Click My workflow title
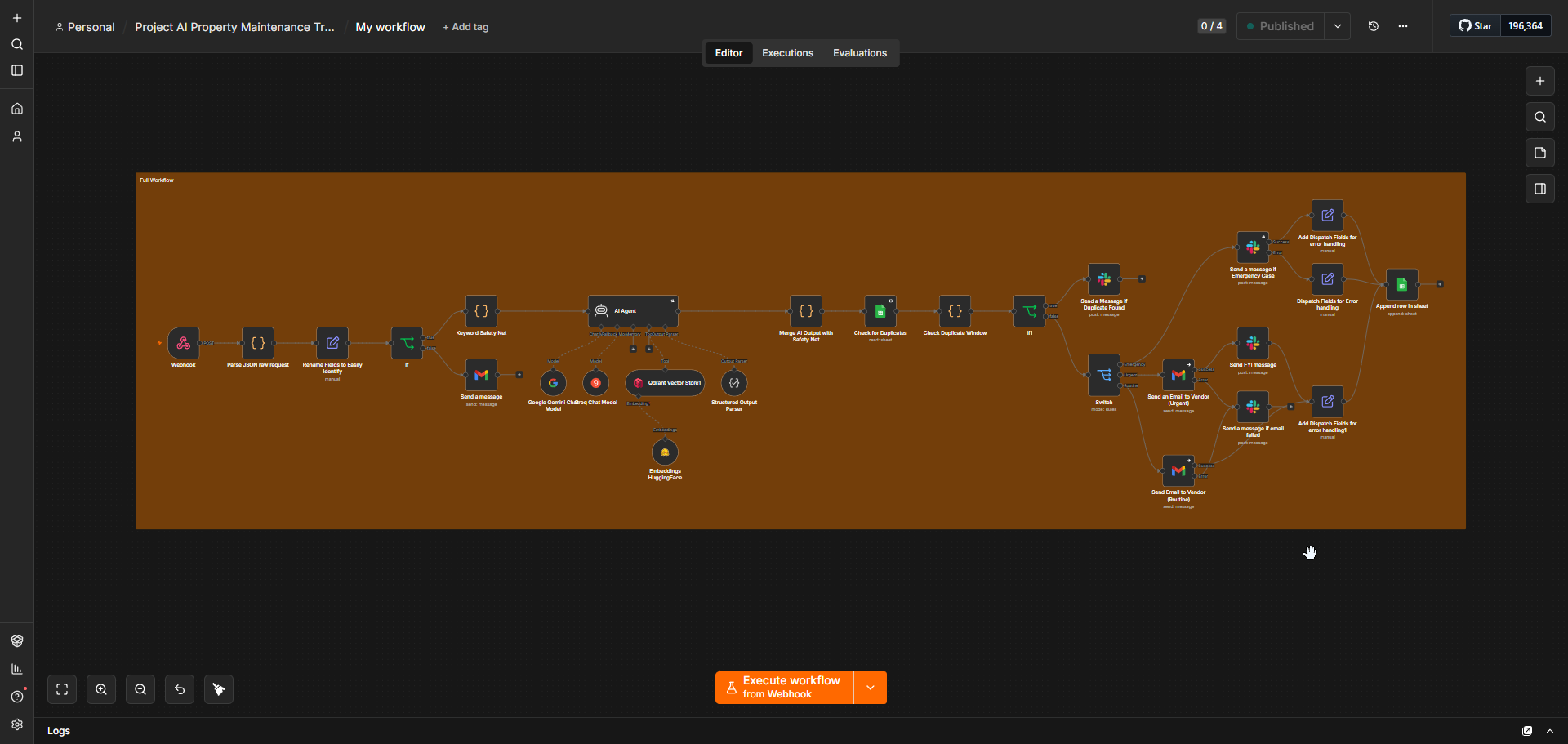Image resolution: width=1568 pixels, height=744 pixels. (x=390, y=27)
